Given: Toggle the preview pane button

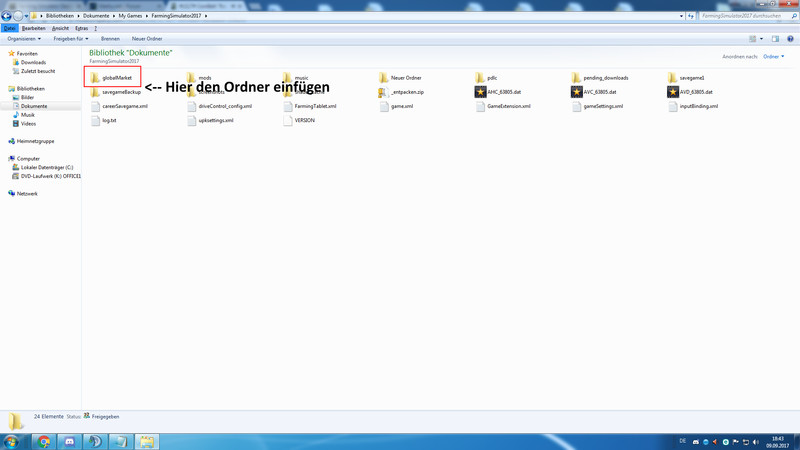Looking at the screenshot, I should [x=775, y=39].
